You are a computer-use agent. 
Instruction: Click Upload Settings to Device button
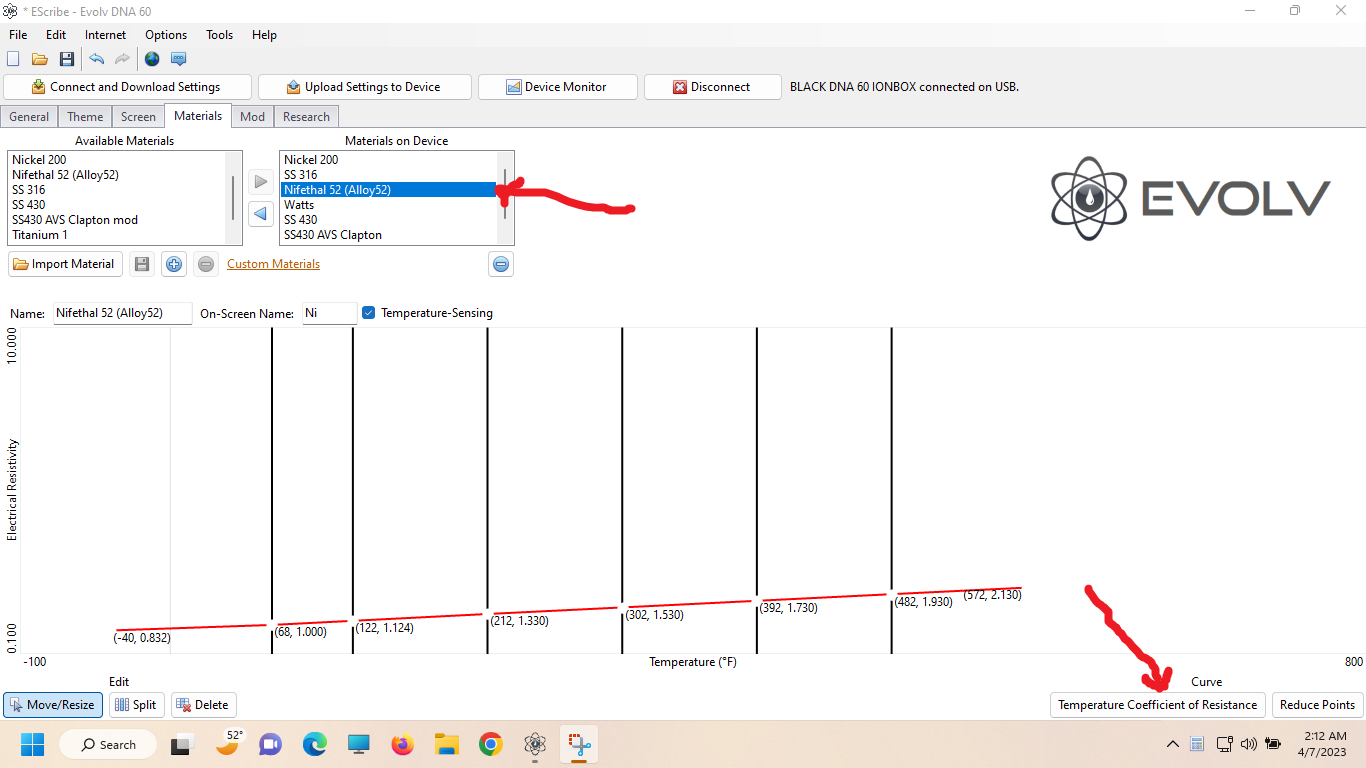(363, 87)
